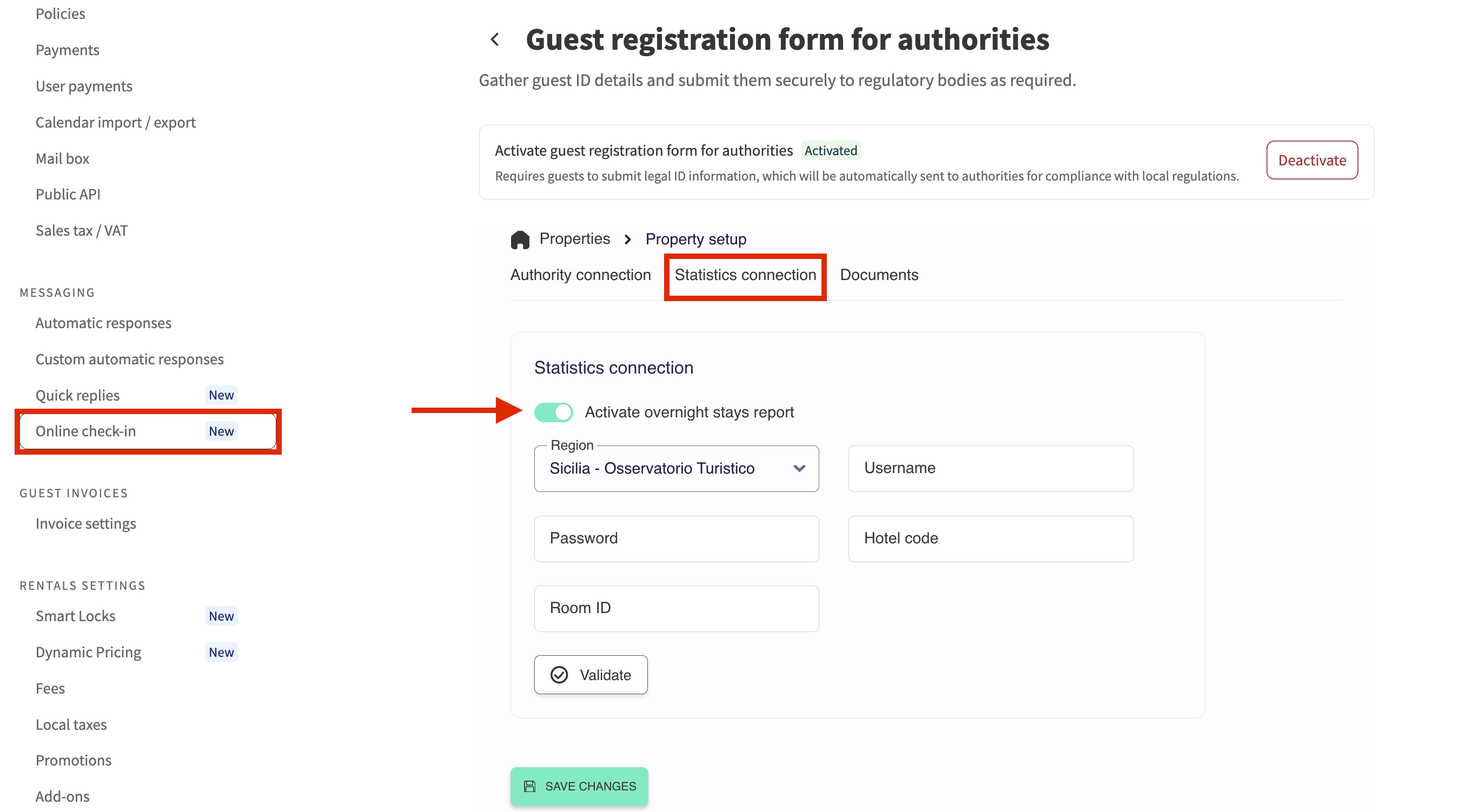Click the New badge beside Dynamic Pricing
Image resolution: width=1472 pixels, height=812 pixels.
point(221,652)
